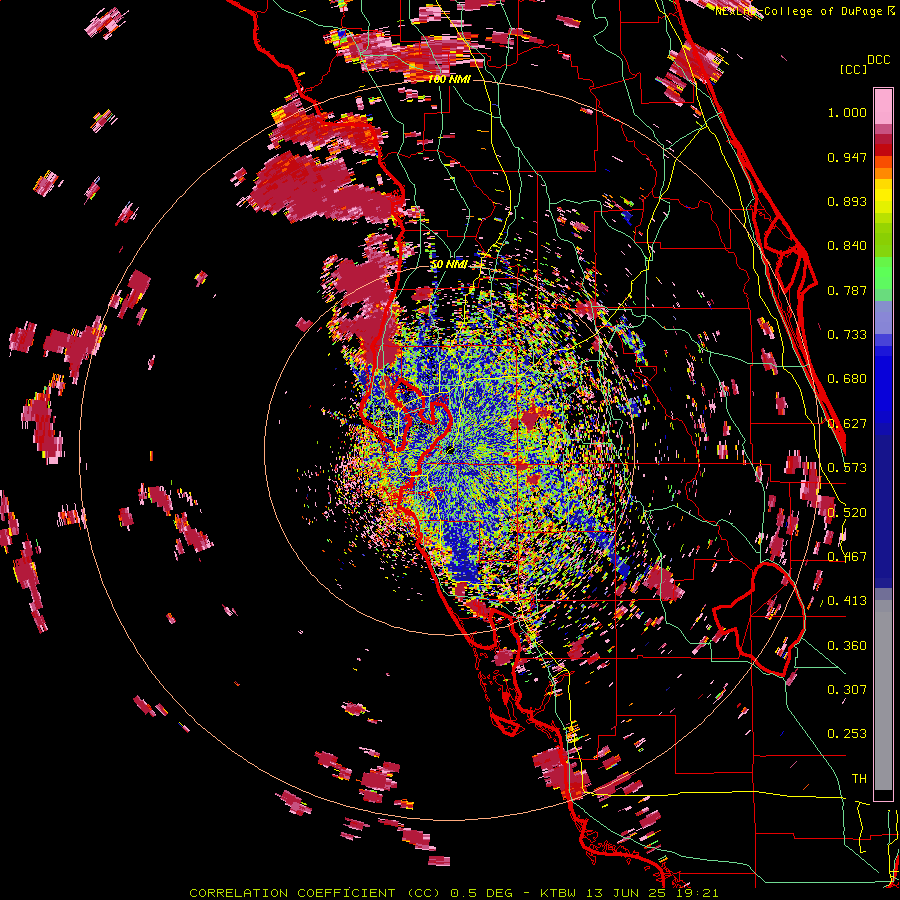This screenshot has width=900, height=900.
Task: Select the 0.840 scale value
Action: pyautogui.click(x=847, y=246)
